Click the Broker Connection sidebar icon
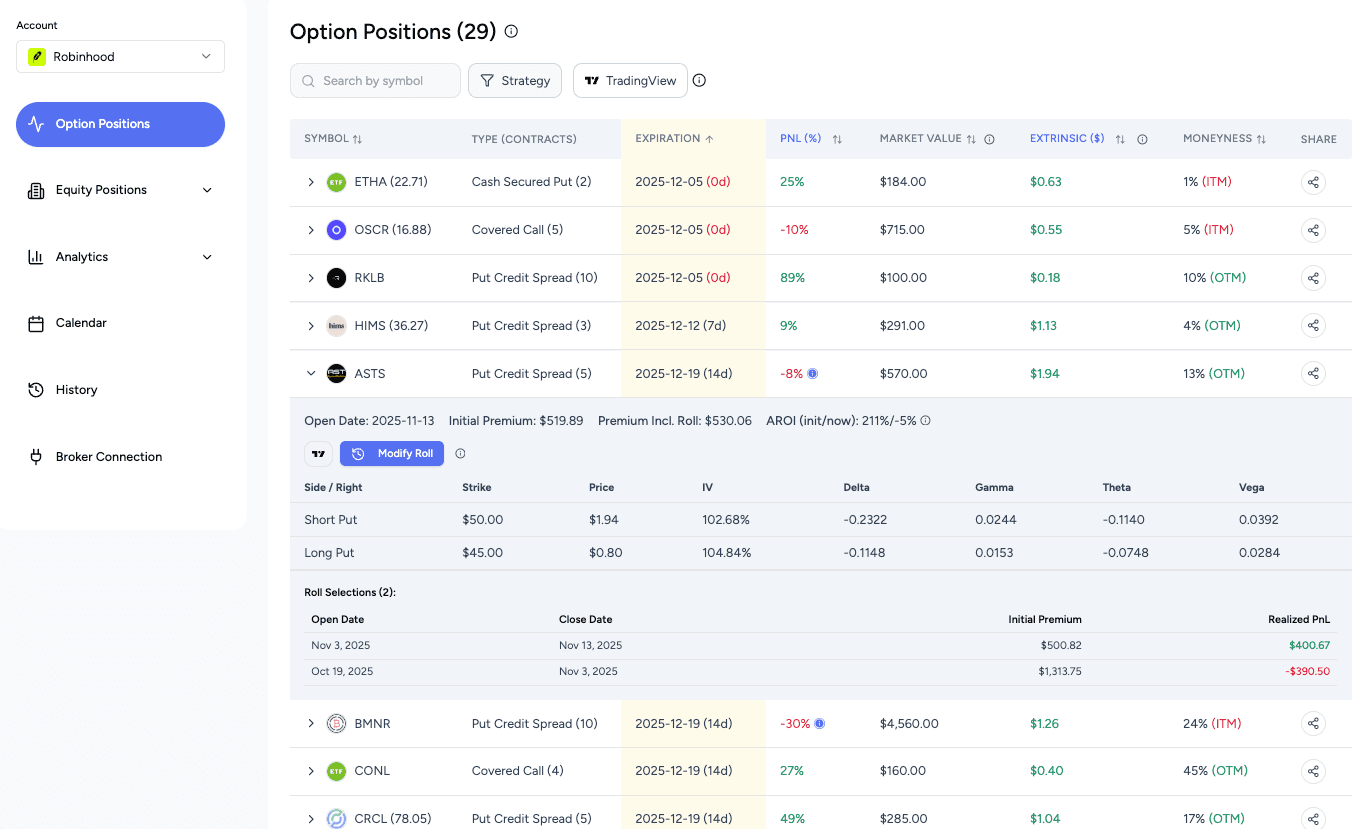1354x829 pixels. tap(36, 456)
